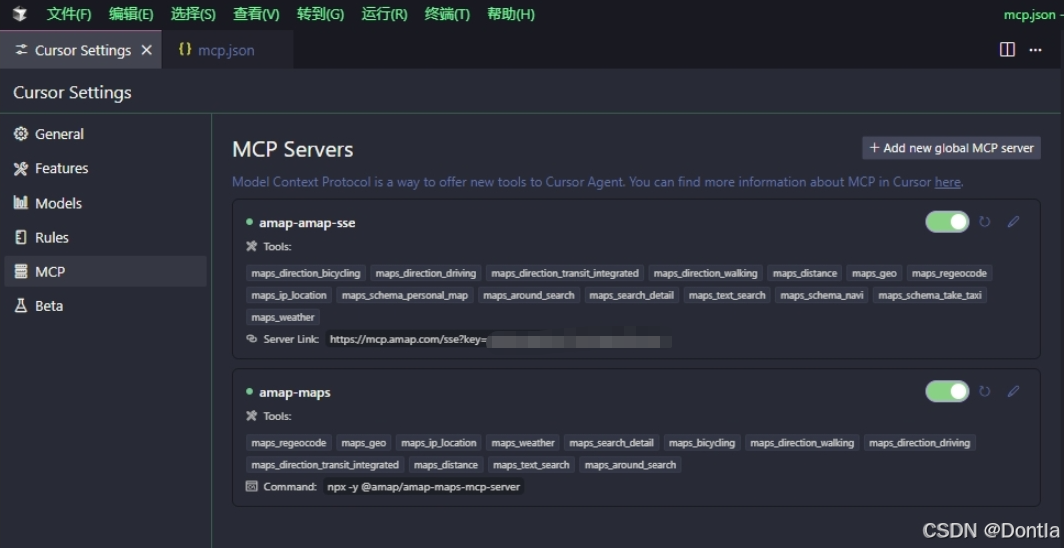This screenshot has height=548, width=1064.
Task: Open the editor more actions ellipsis
Action: [x=1036, y=50]
